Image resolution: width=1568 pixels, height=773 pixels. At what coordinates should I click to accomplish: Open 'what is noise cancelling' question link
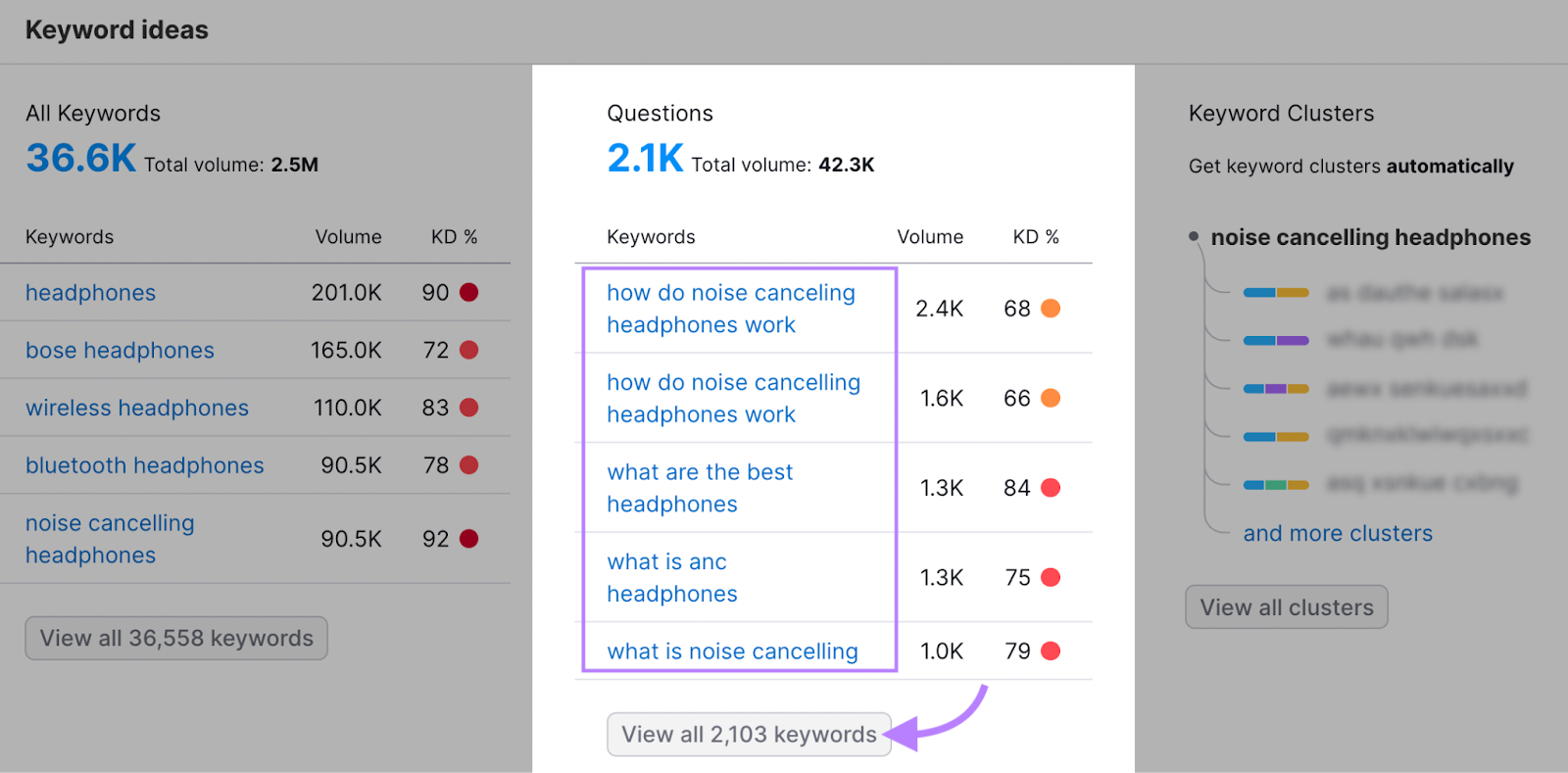pyautogui.click(x=732, y=652)
